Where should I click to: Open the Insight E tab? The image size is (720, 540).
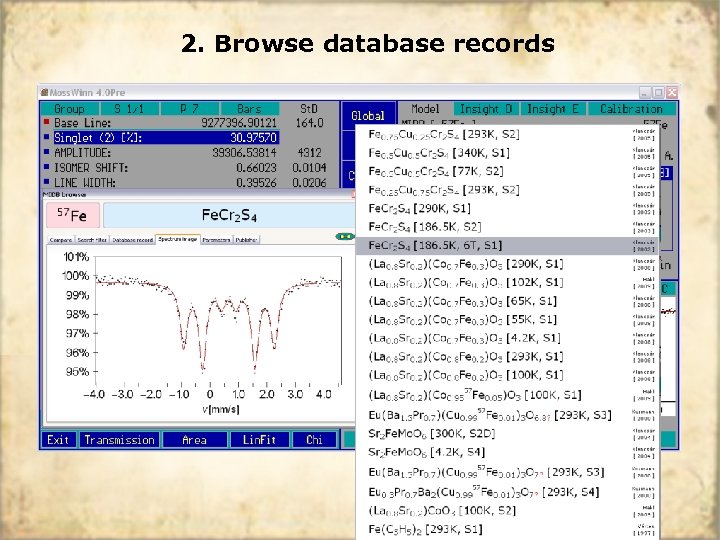[x=553, y=109]
